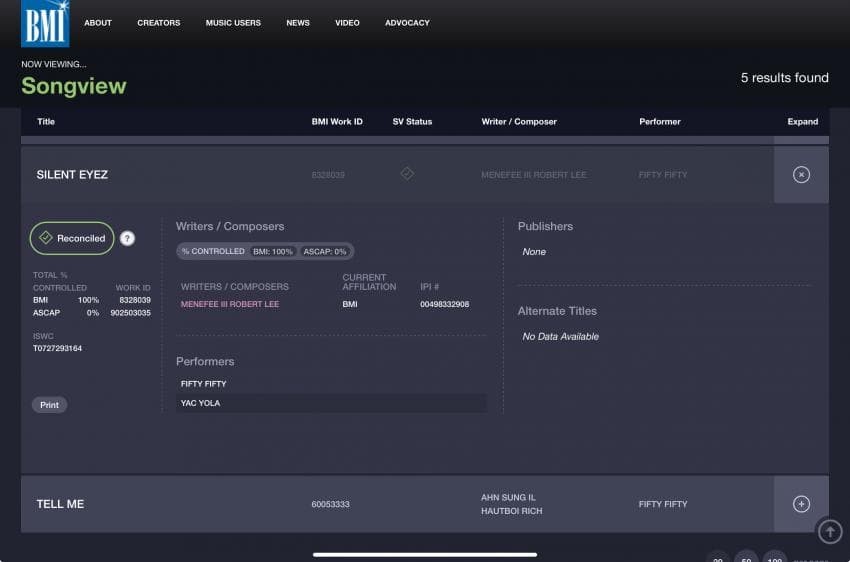
Task: Click the SILENT EYEZ title
Action: click(x=72, y=175)
